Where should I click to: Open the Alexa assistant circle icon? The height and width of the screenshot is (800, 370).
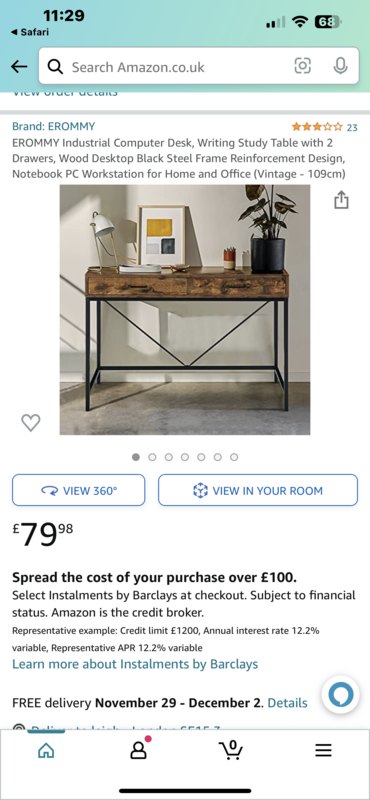coord(340,696)
